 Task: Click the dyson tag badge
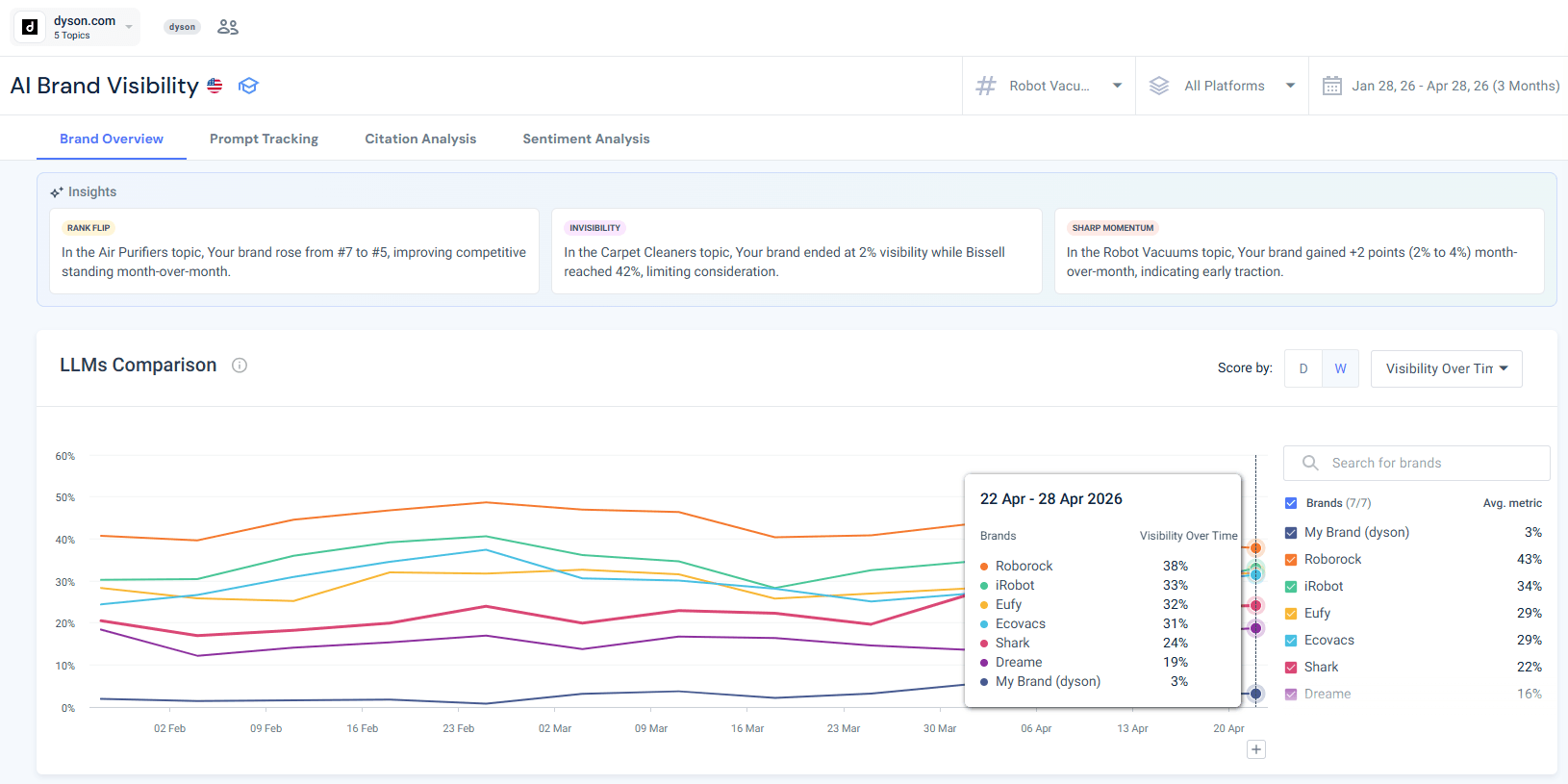pyautogui.click(x=182, y=27)
